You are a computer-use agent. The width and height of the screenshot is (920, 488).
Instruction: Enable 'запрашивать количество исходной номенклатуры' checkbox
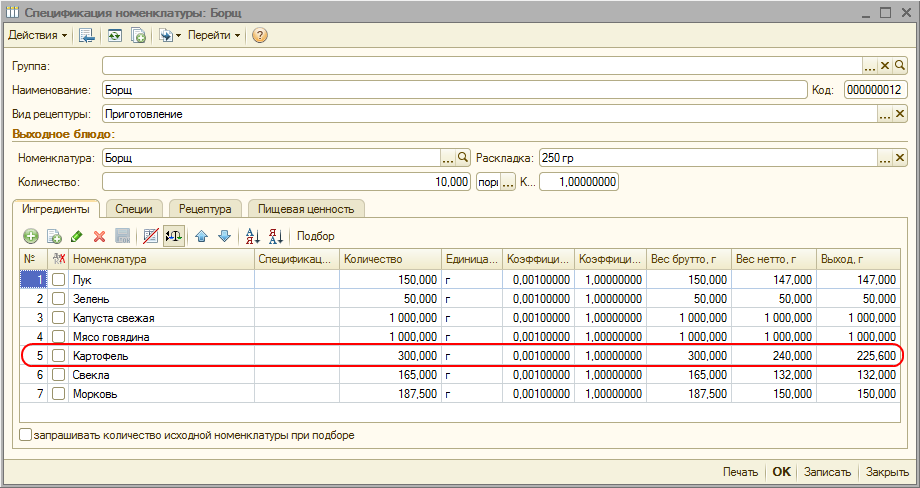(25, 436)
